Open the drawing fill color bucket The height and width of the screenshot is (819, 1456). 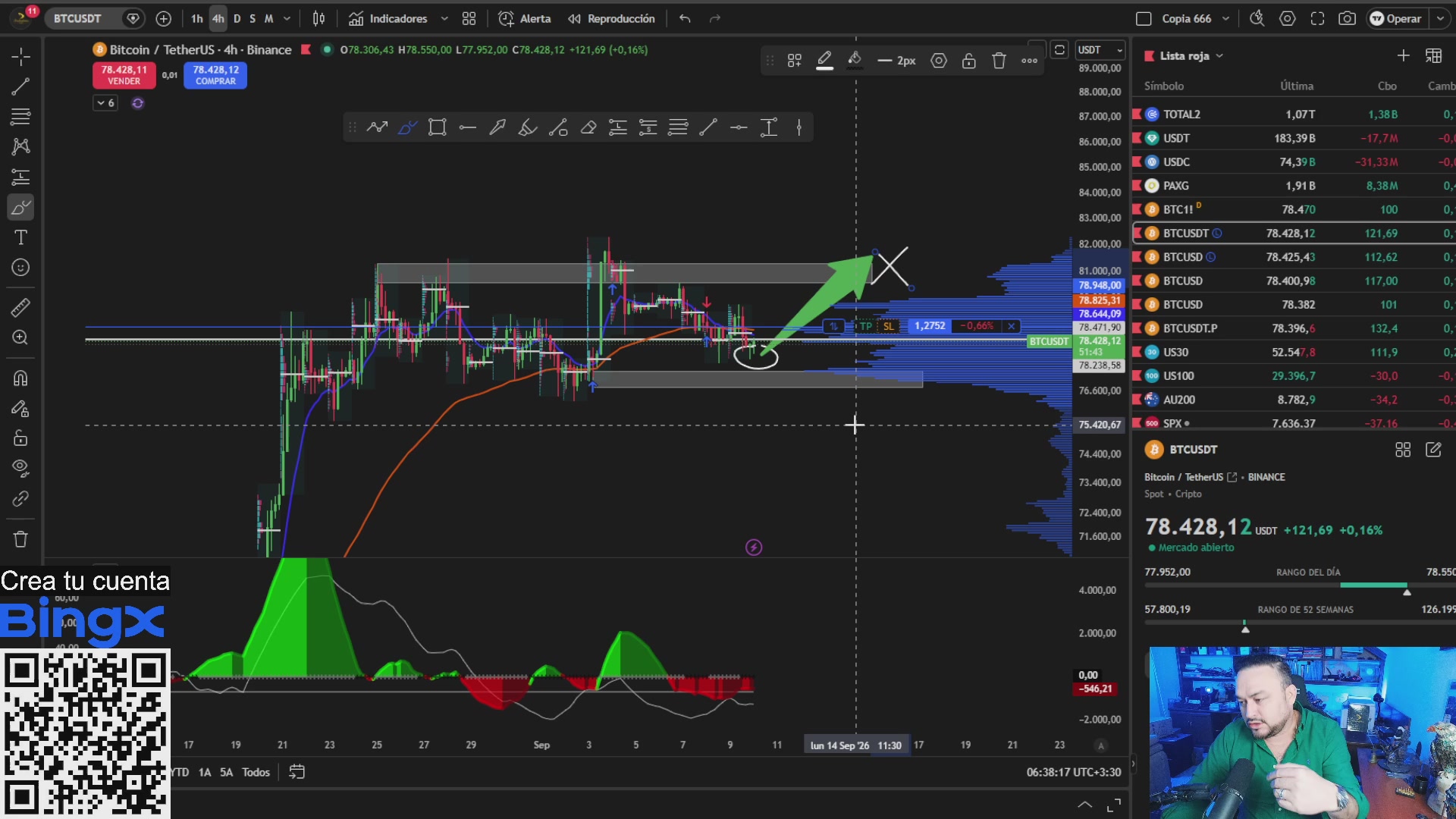point(855,60)
